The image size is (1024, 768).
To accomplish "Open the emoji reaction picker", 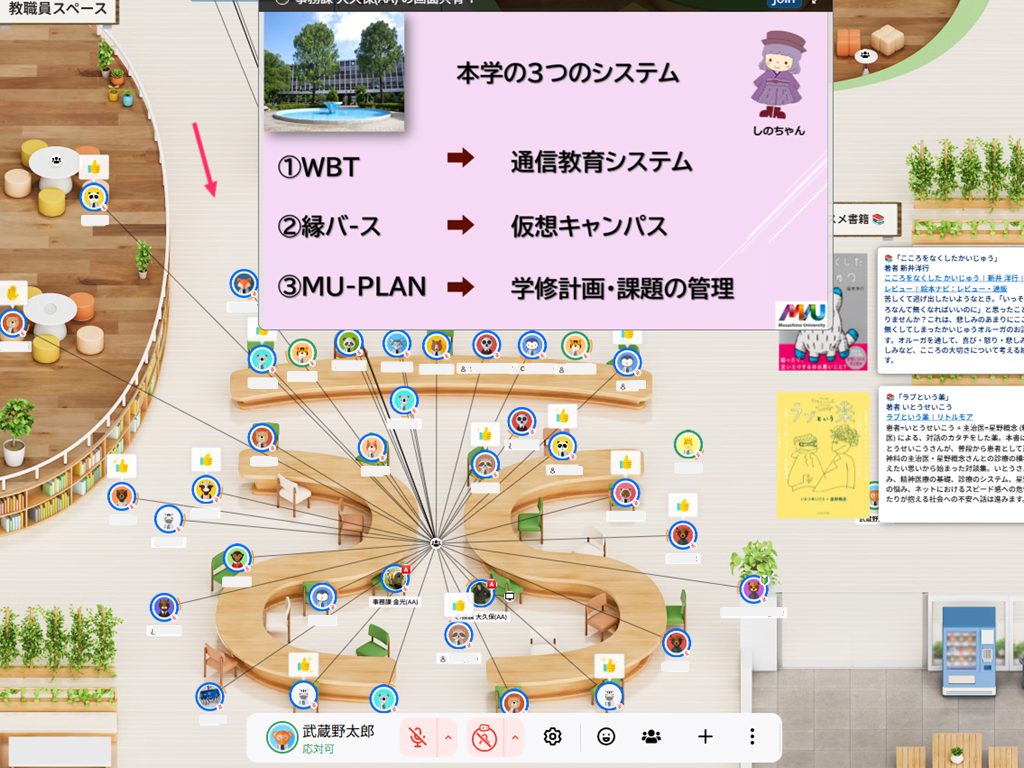I will 606,737.
